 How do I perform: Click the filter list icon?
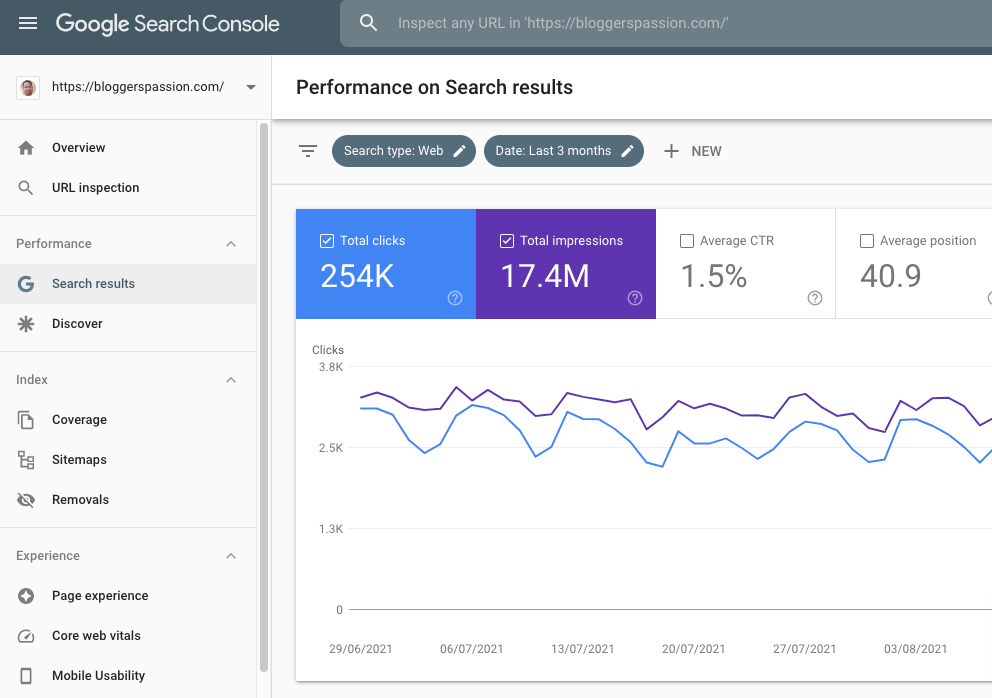click(x=308, y=151)
